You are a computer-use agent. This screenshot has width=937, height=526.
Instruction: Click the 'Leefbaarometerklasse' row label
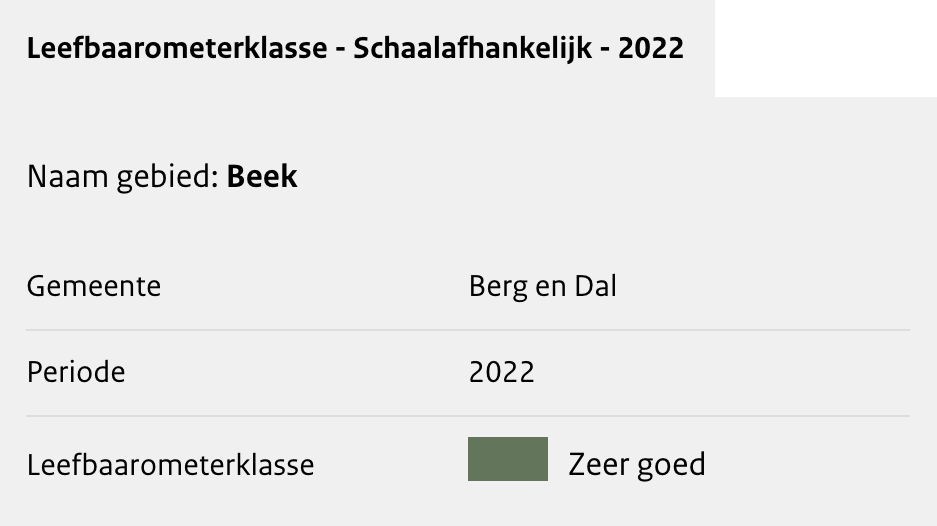(x=170, y=465)
